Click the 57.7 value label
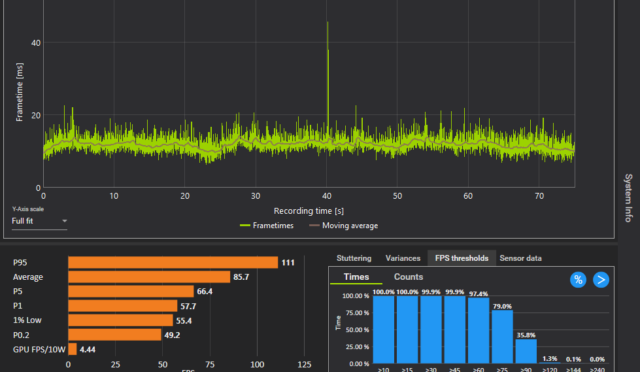 188,306
